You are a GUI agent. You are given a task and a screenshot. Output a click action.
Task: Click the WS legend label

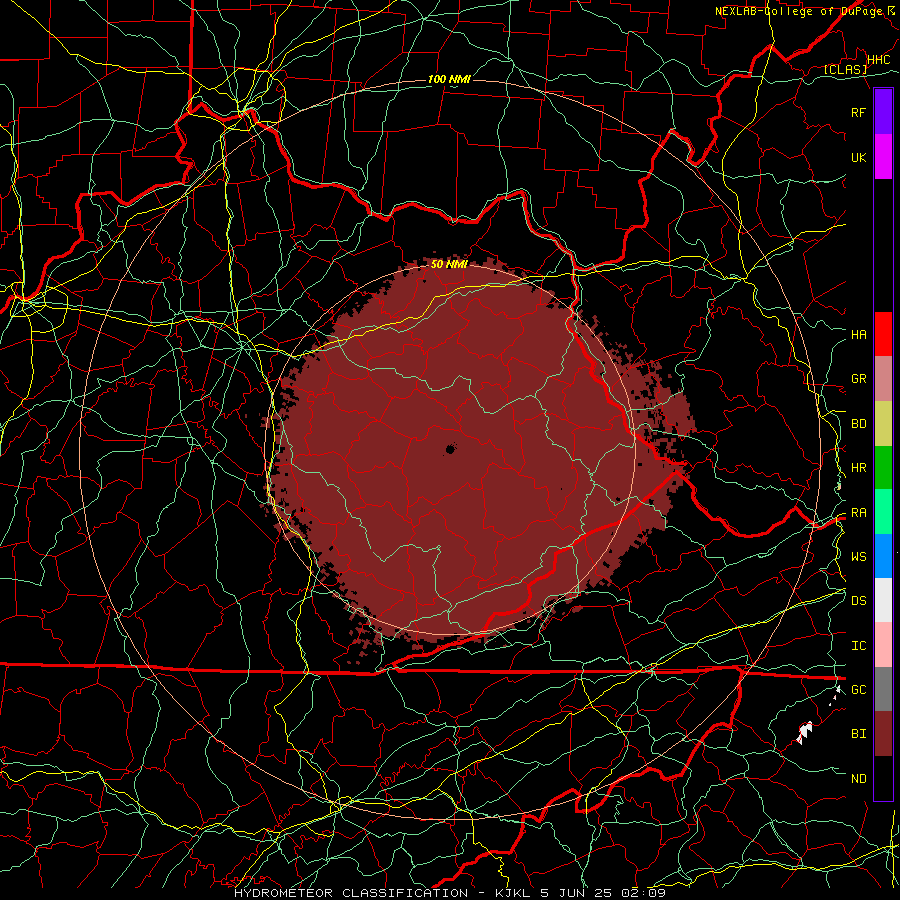coord(859,556)
